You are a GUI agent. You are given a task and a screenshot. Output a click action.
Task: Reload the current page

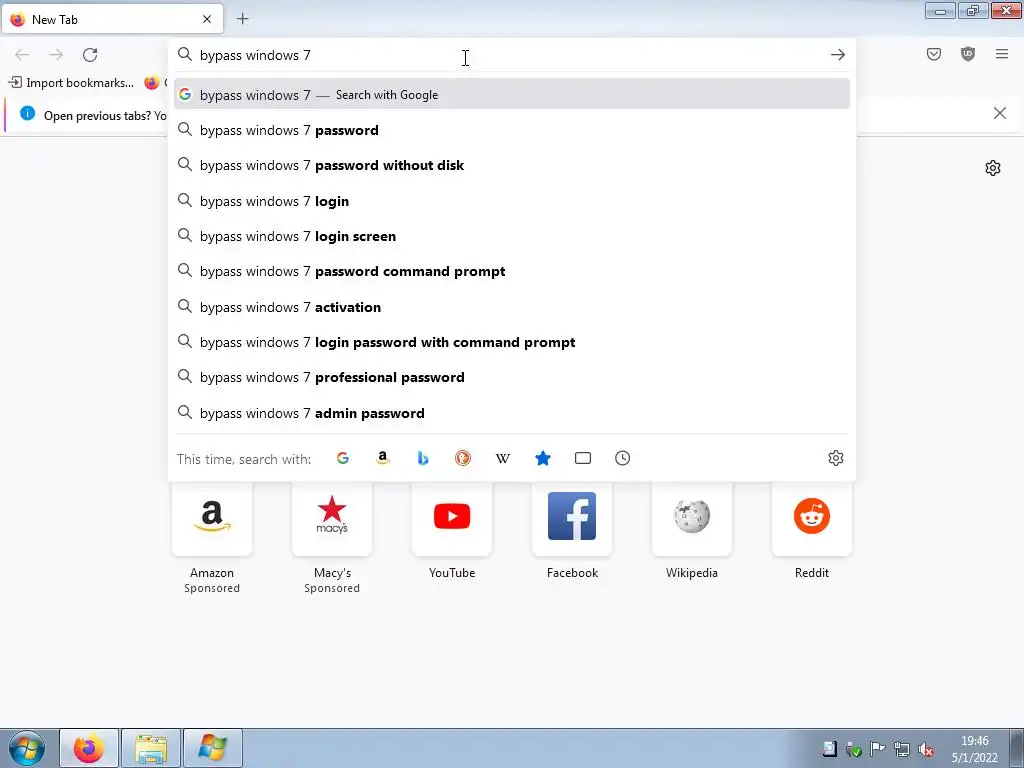point(90,55)
